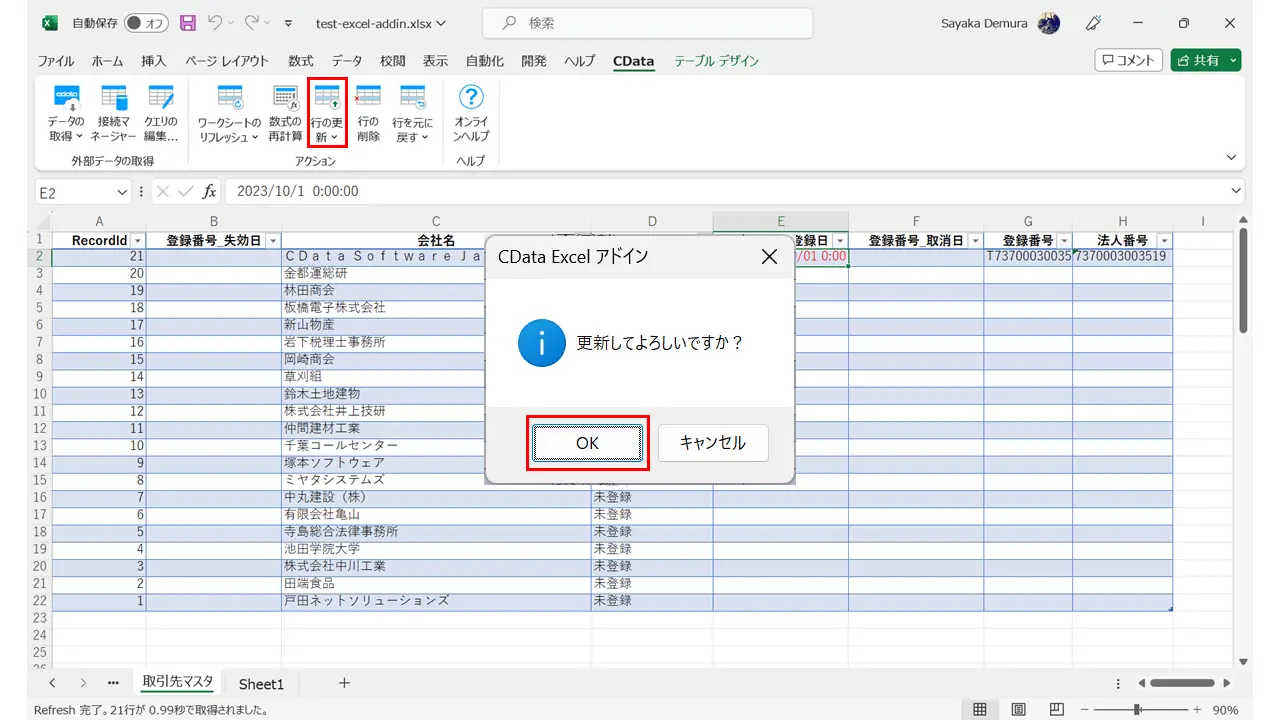
Task: Switch to the Sheet1 worksheet tab
Action: pyautogui.click(x=261, y=684)
